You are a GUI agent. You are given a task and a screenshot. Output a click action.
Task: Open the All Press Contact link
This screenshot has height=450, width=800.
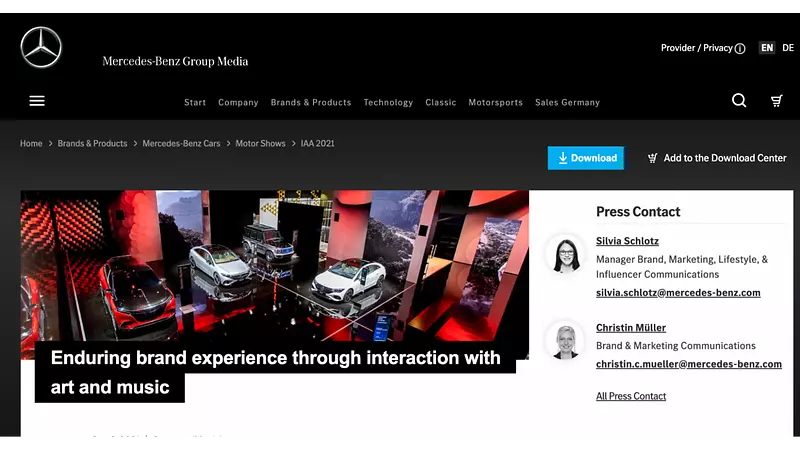(631, 396)
